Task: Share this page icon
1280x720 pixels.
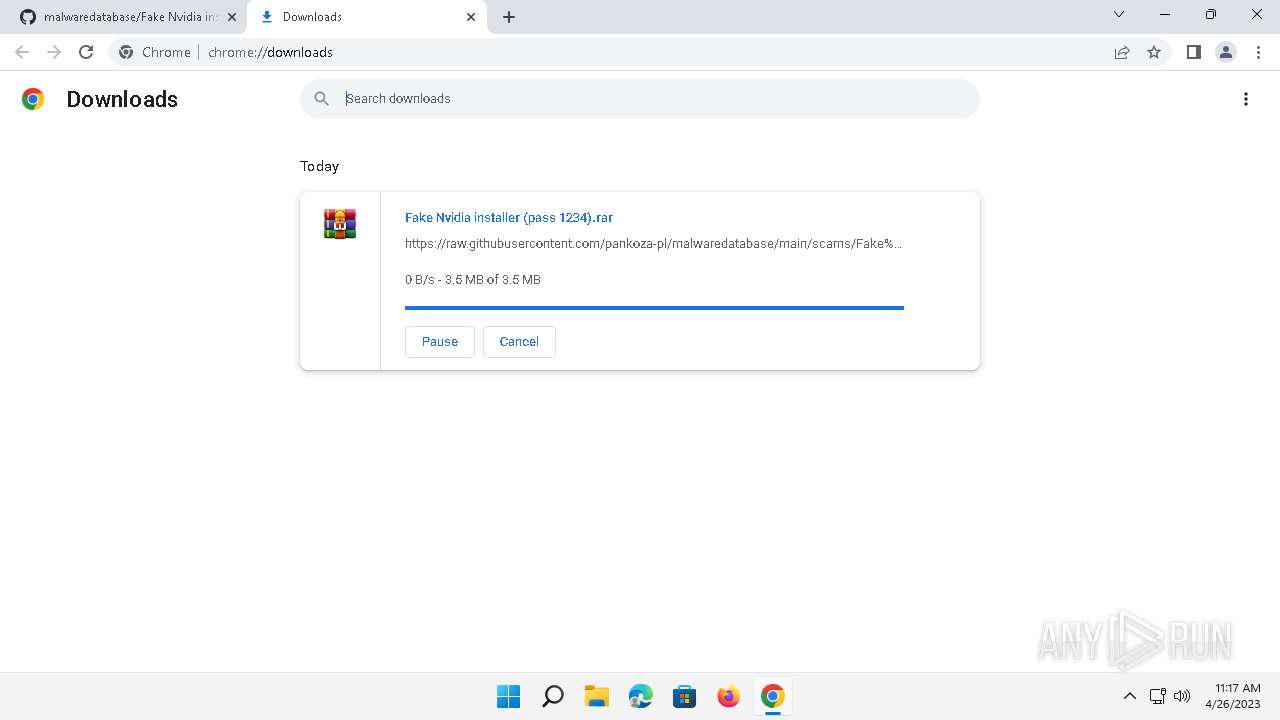Action: (1122, 52)
